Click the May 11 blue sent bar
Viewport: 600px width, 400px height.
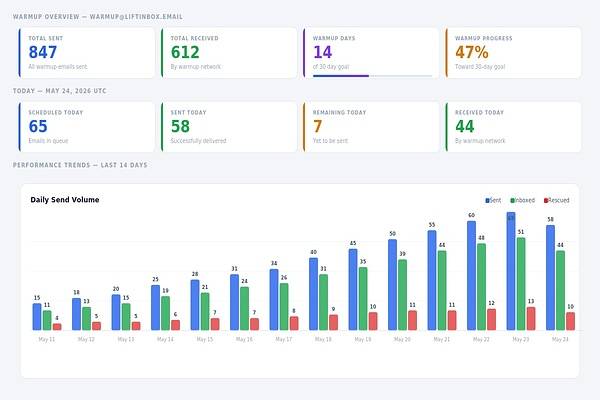click(x=37, y=317)
